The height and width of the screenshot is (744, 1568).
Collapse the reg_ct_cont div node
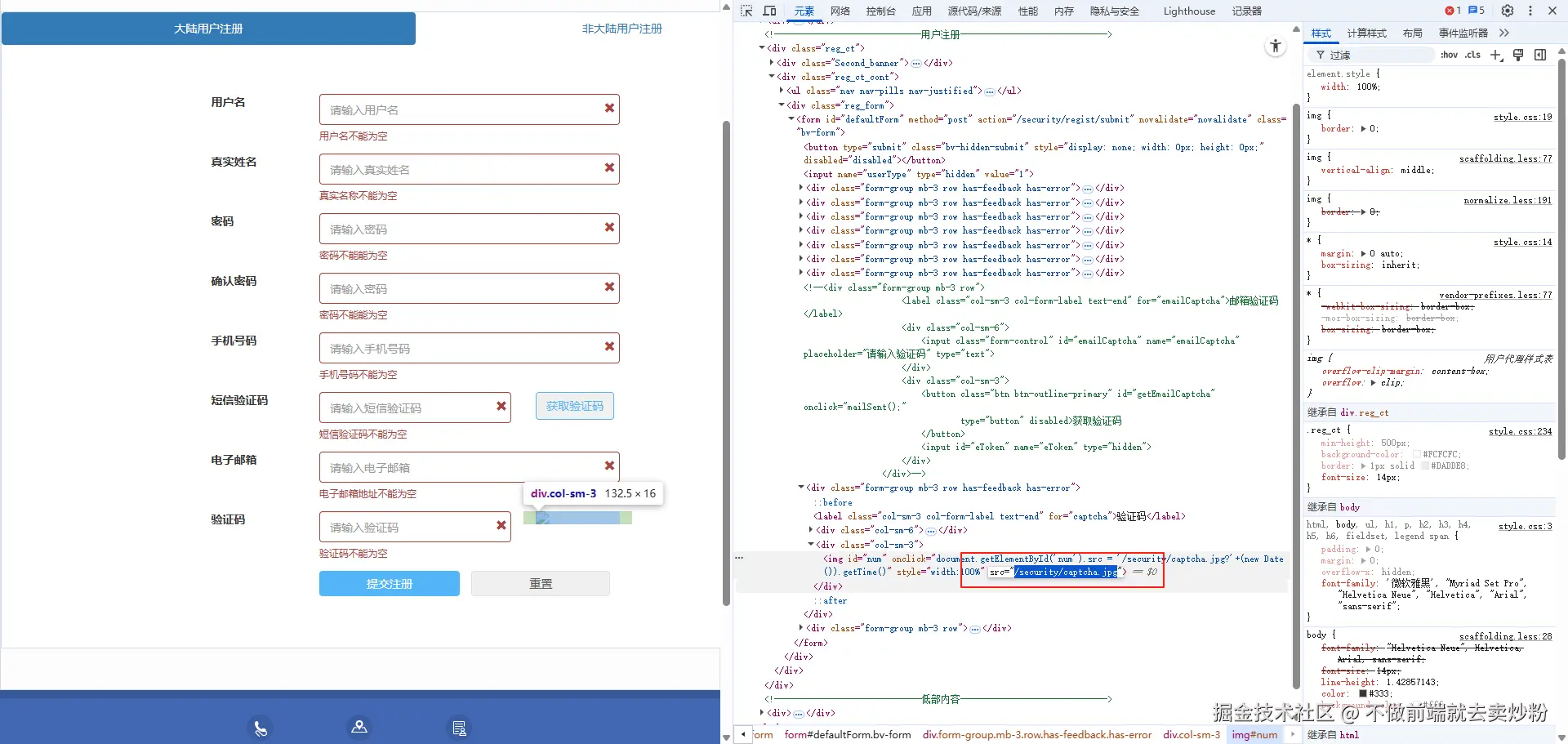click(772, 77)
